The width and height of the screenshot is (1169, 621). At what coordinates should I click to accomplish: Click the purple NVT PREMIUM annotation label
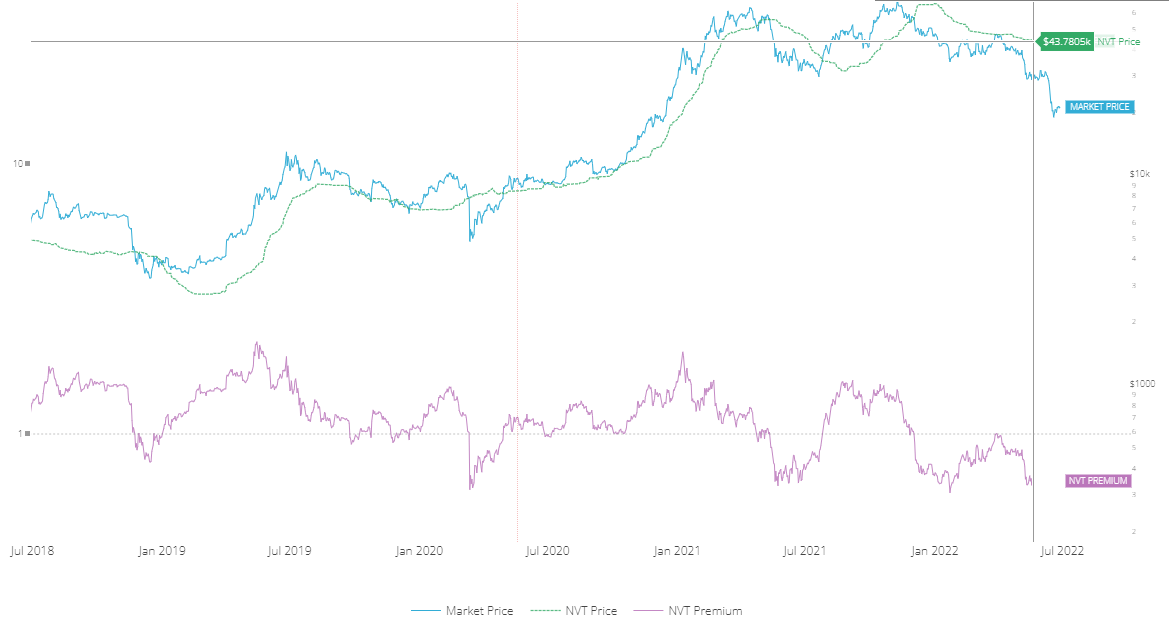click(x=1099, y=481)
